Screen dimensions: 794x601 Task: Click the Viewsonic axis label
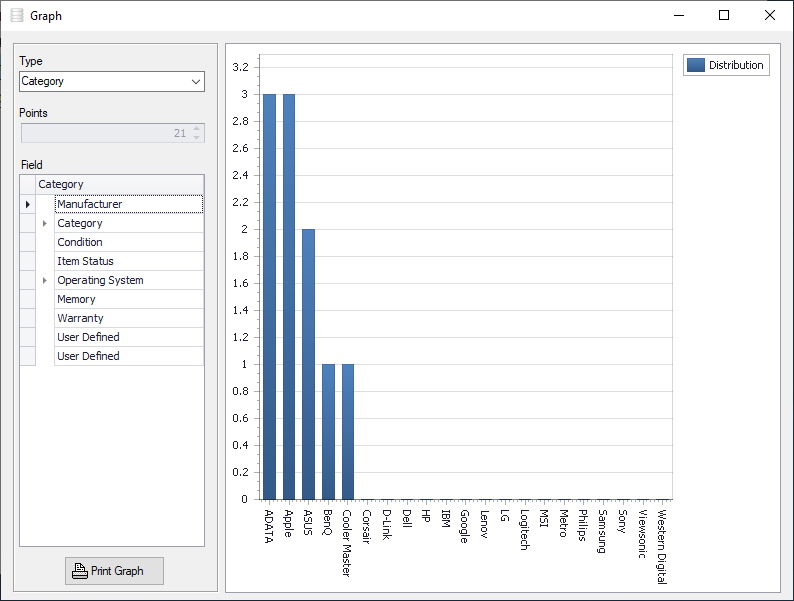point(642,534)
